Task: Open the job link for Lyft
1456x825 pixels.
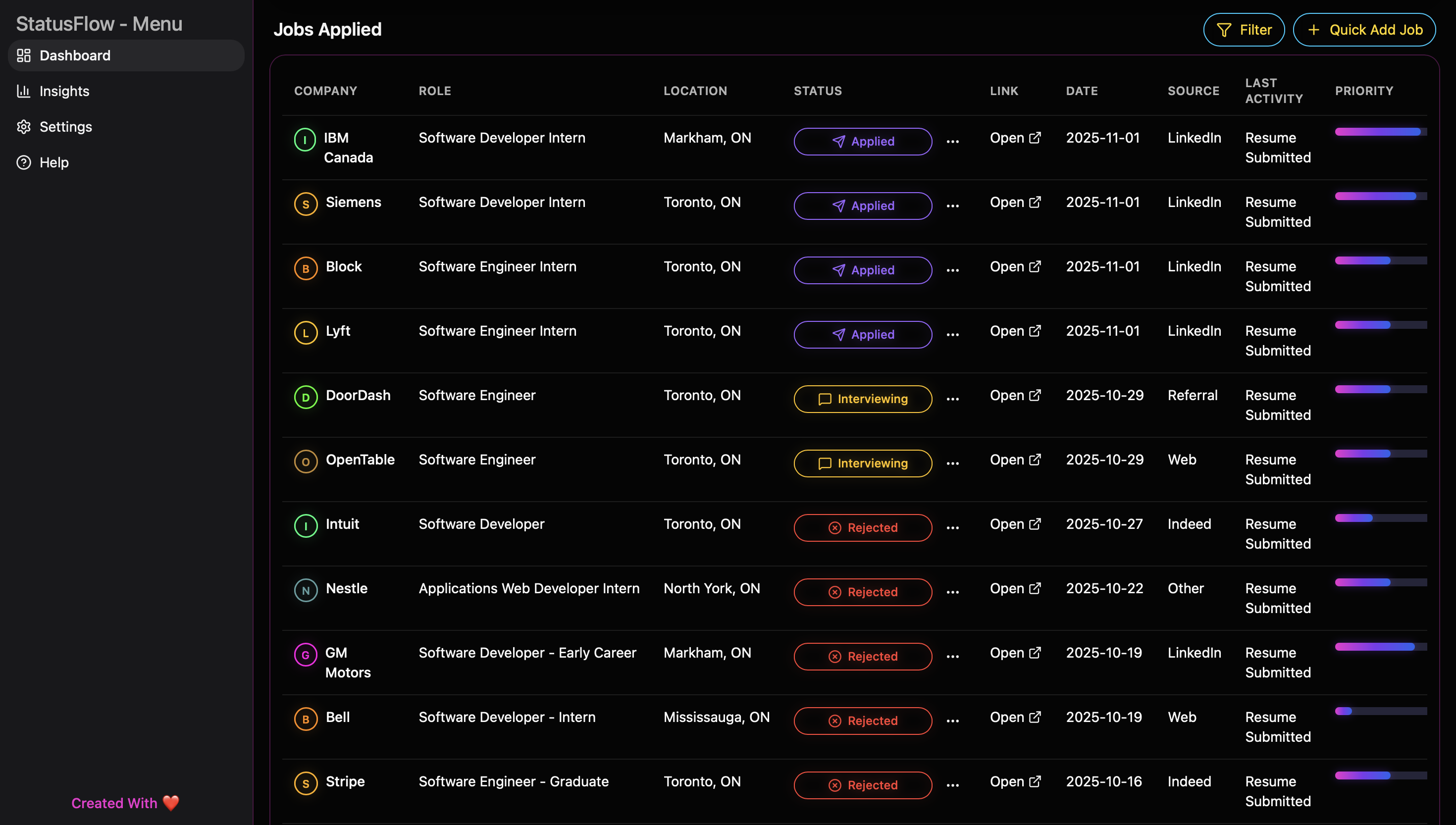Action: pyautogui.click(x=1014, y=331)
